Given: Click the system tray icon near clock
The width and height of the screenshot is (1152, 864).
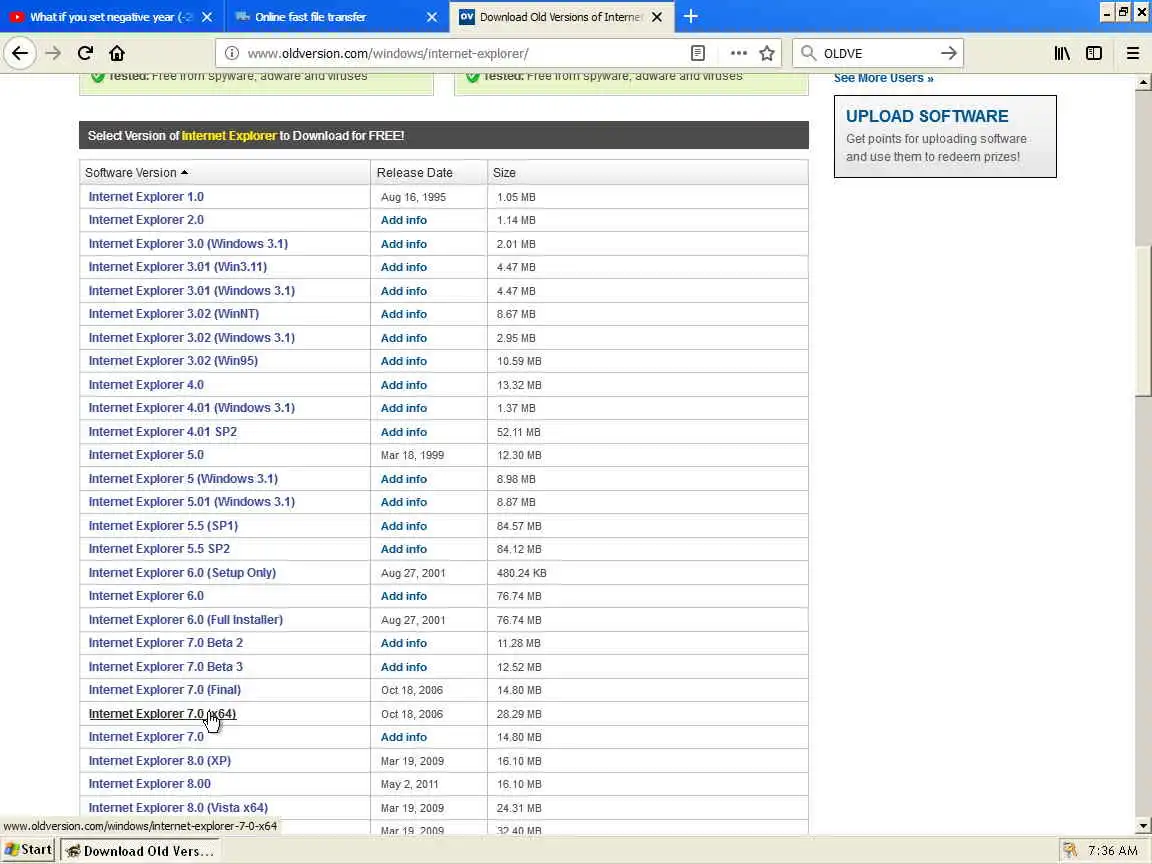Looking at the screenshot, I should (x=1070, y=851).
